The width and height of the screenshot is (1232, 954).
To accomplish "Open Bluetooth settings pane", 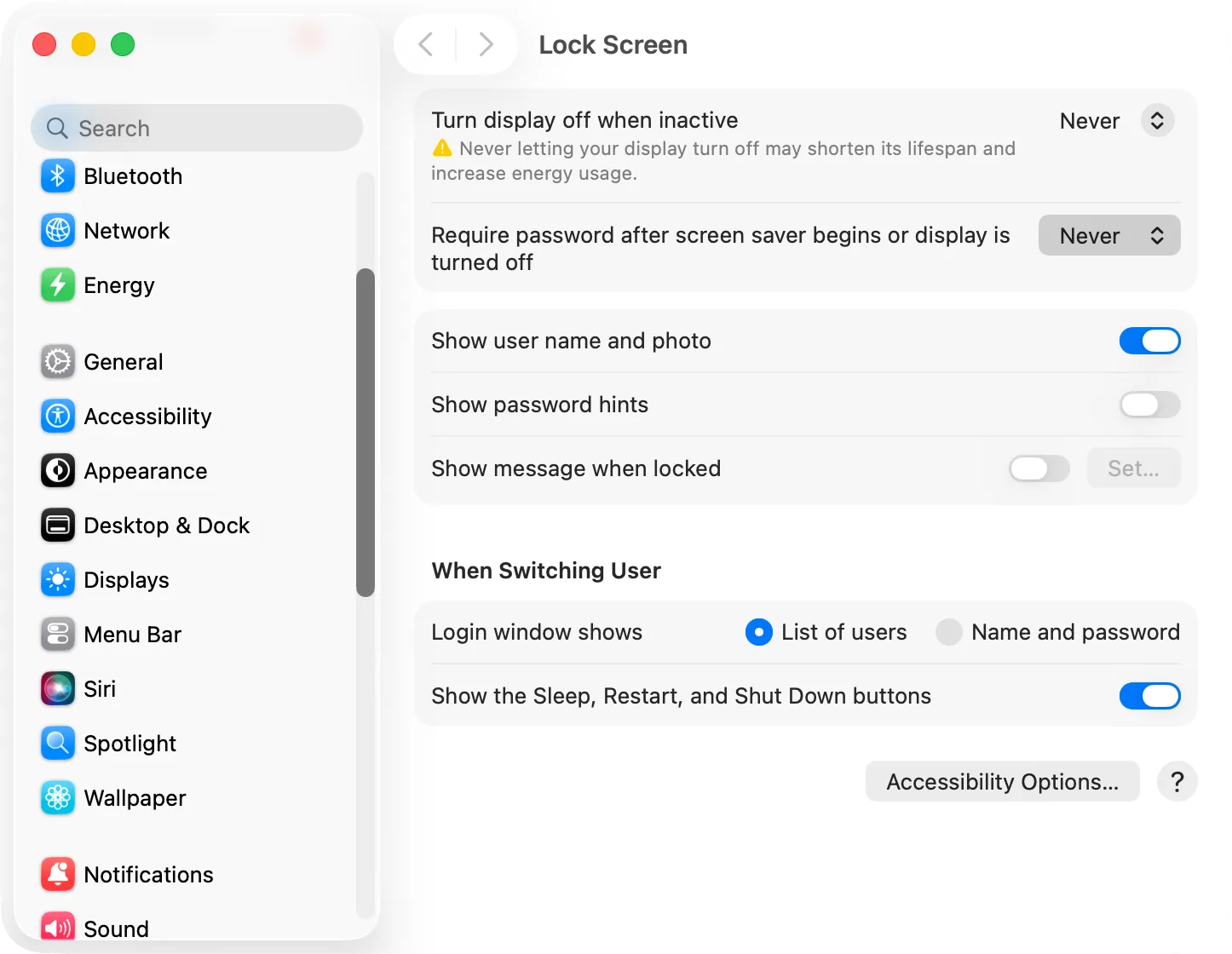I will coord(198,176).
